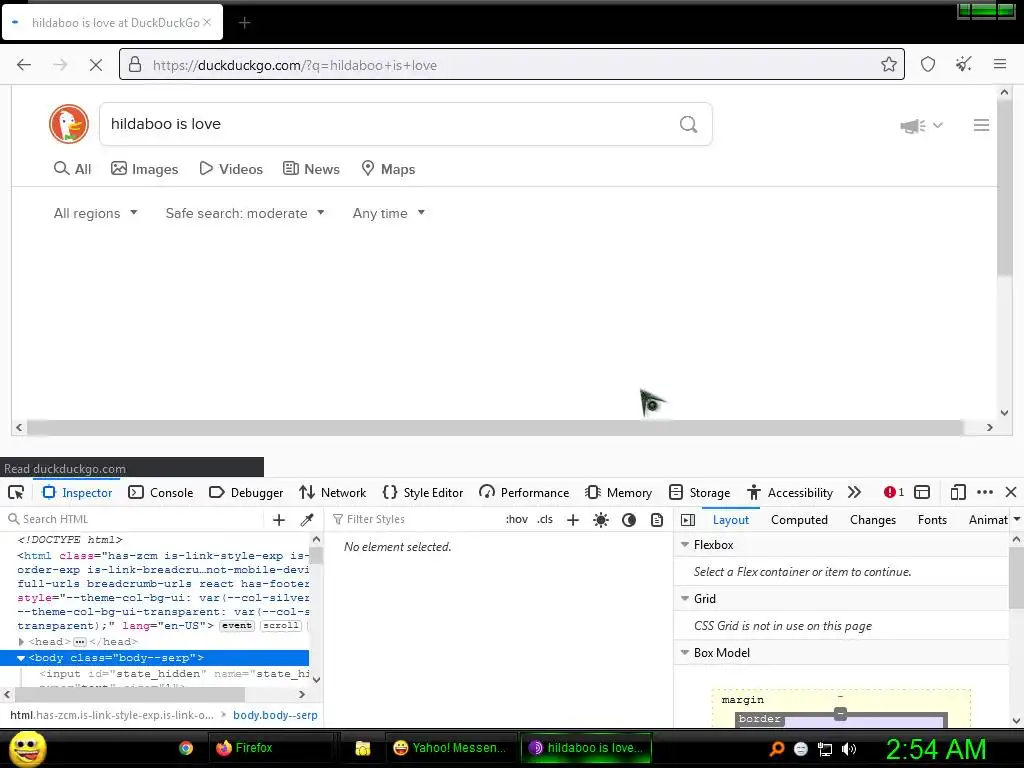Add a new style rule

(x=573, y=520)
